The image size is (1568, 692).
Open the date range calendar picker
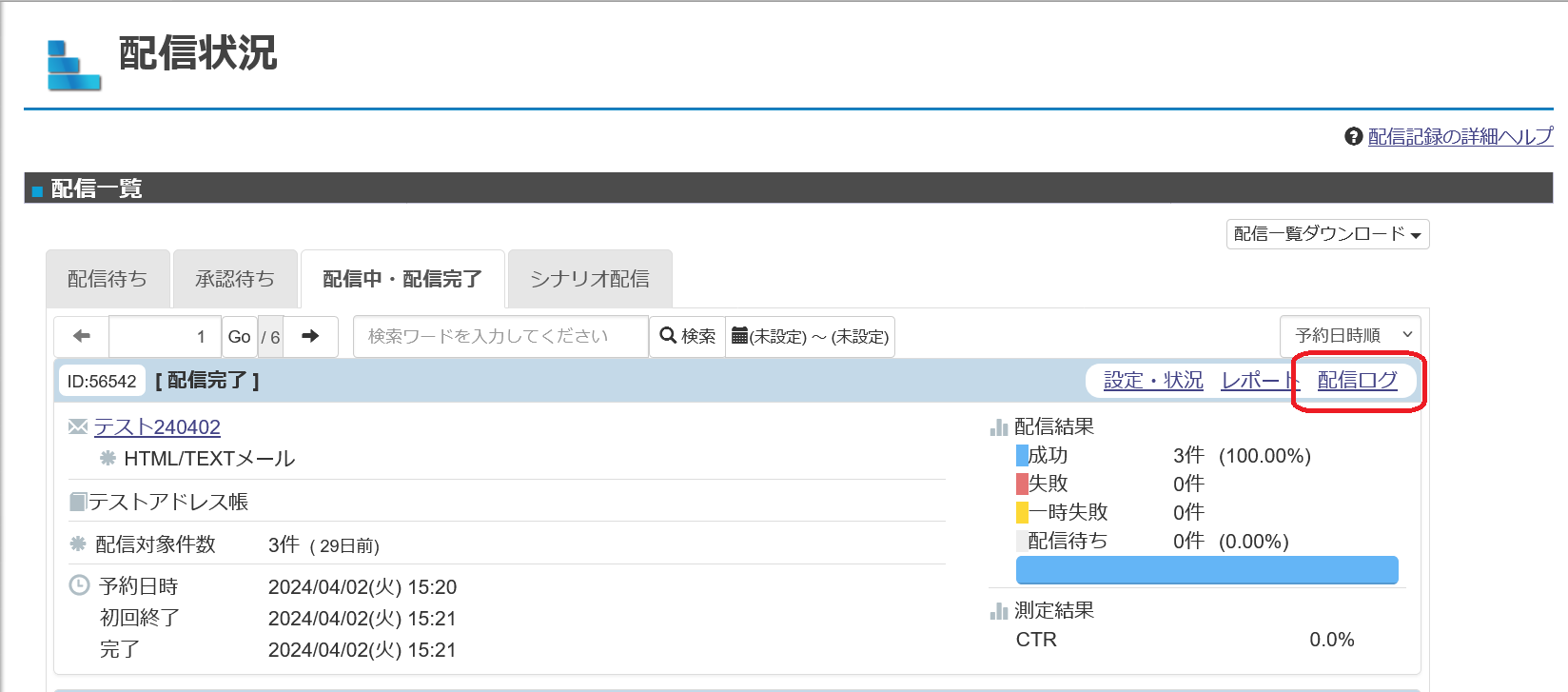click(x=810, y=336)
